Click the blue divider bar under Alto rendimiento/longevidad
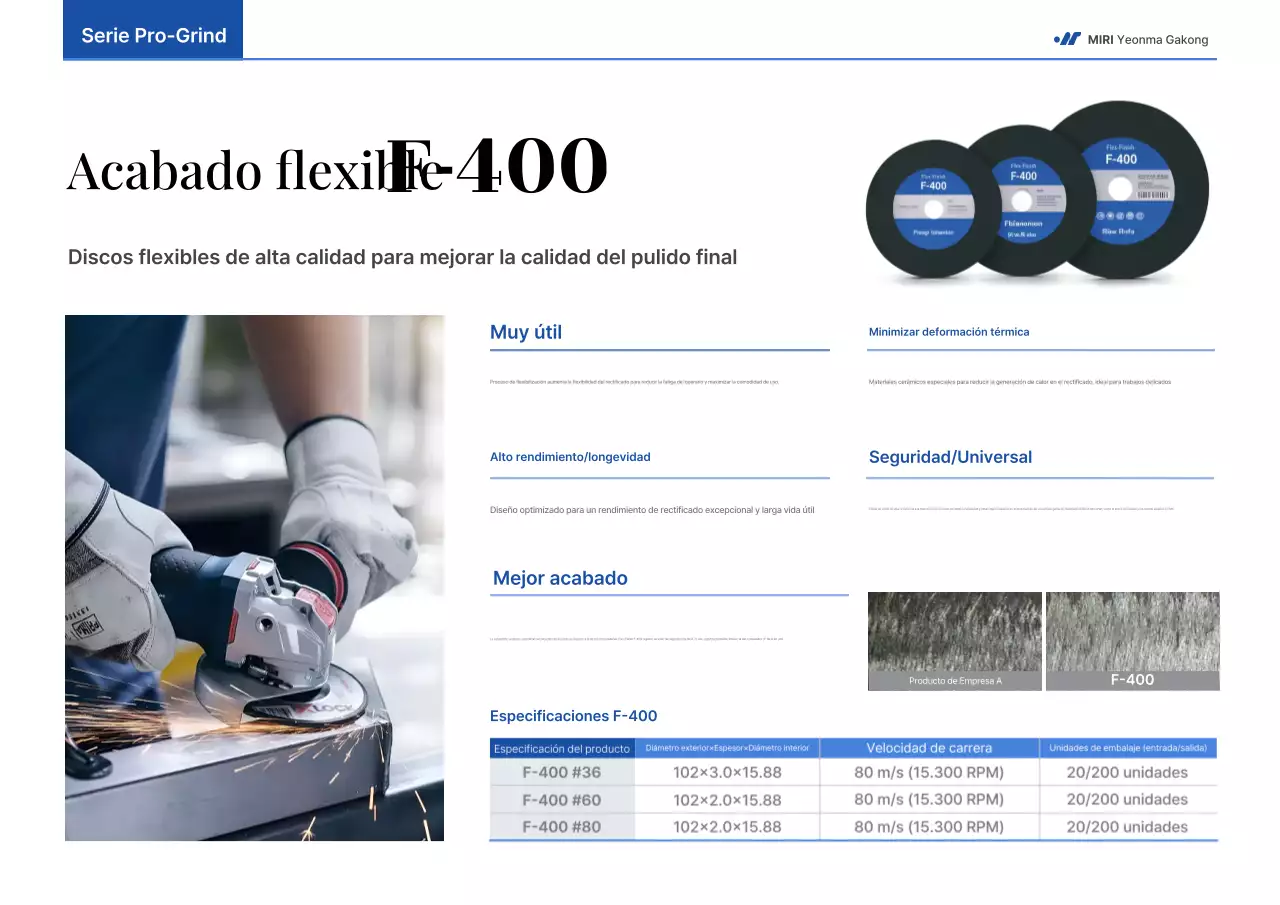This screenshot has width=1280, height=905. coord(660,478)
